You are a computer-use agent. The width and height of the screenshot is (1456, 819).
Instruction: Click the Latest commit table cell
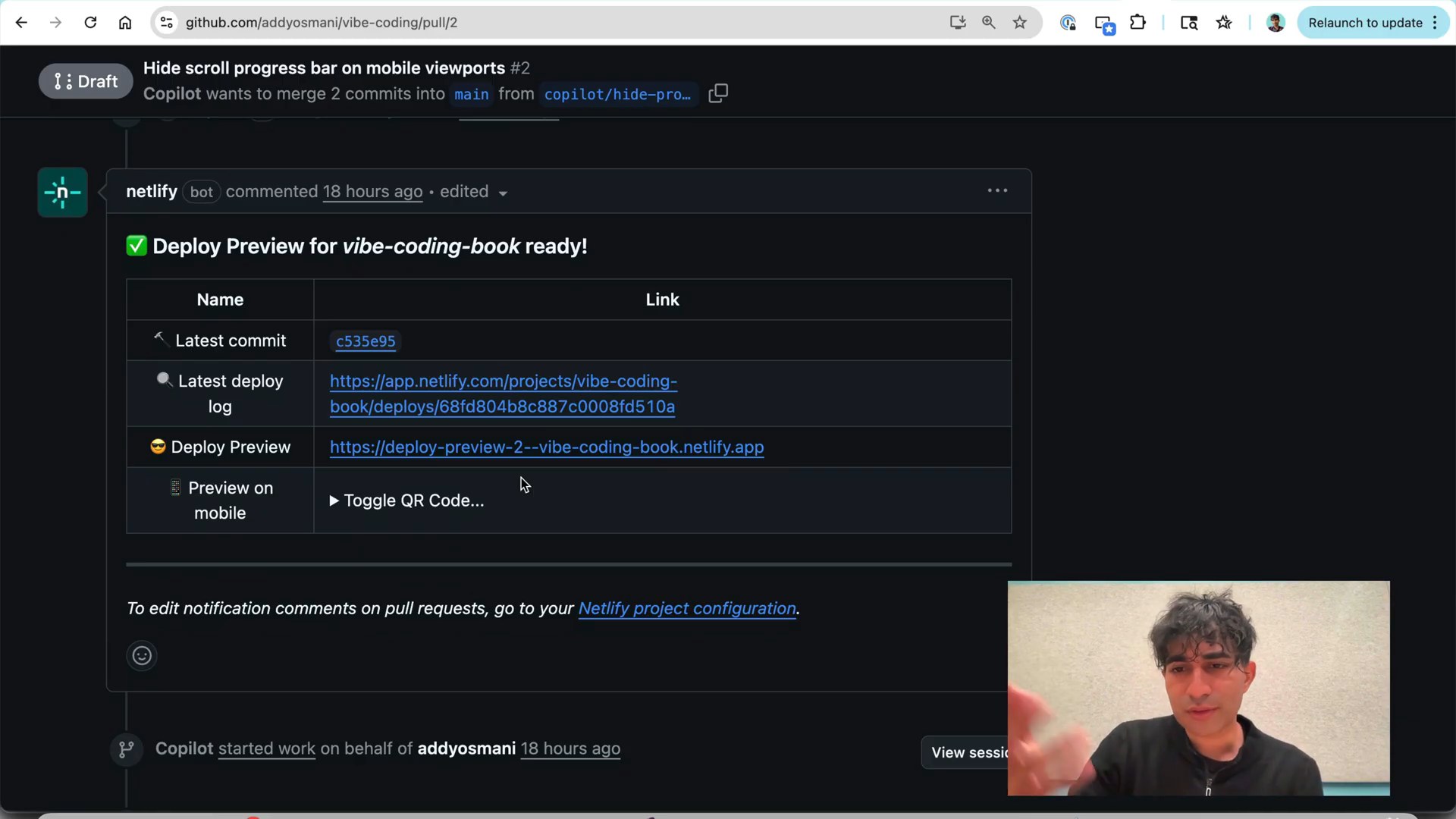coord(220,340)
